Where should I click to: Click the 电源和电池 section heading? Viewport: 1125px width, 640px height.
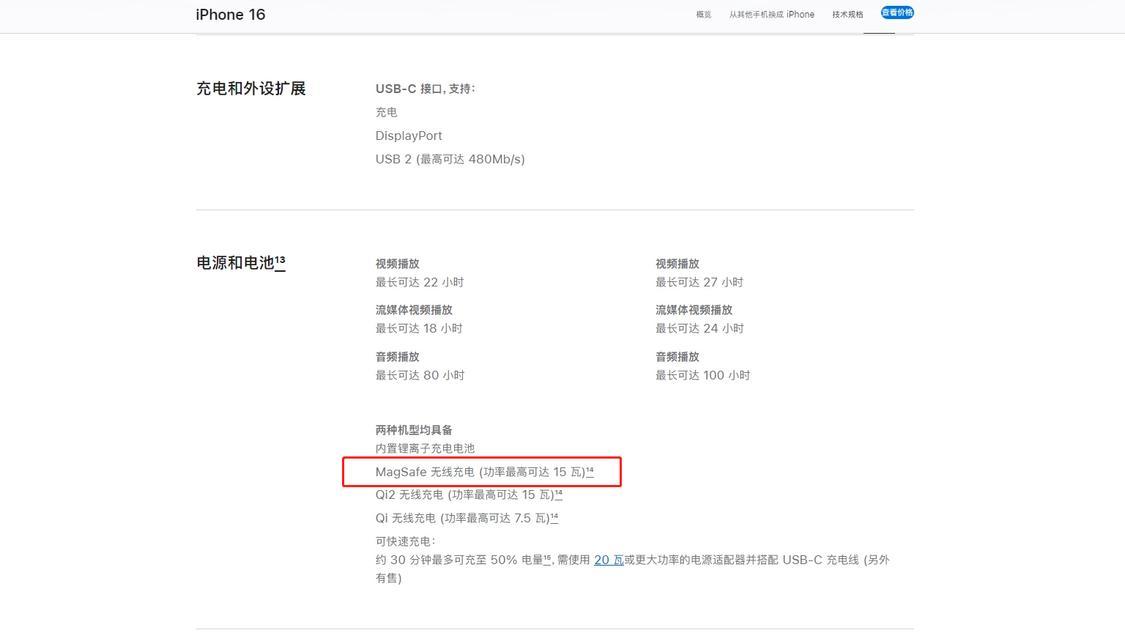click(x=235, y=263)
